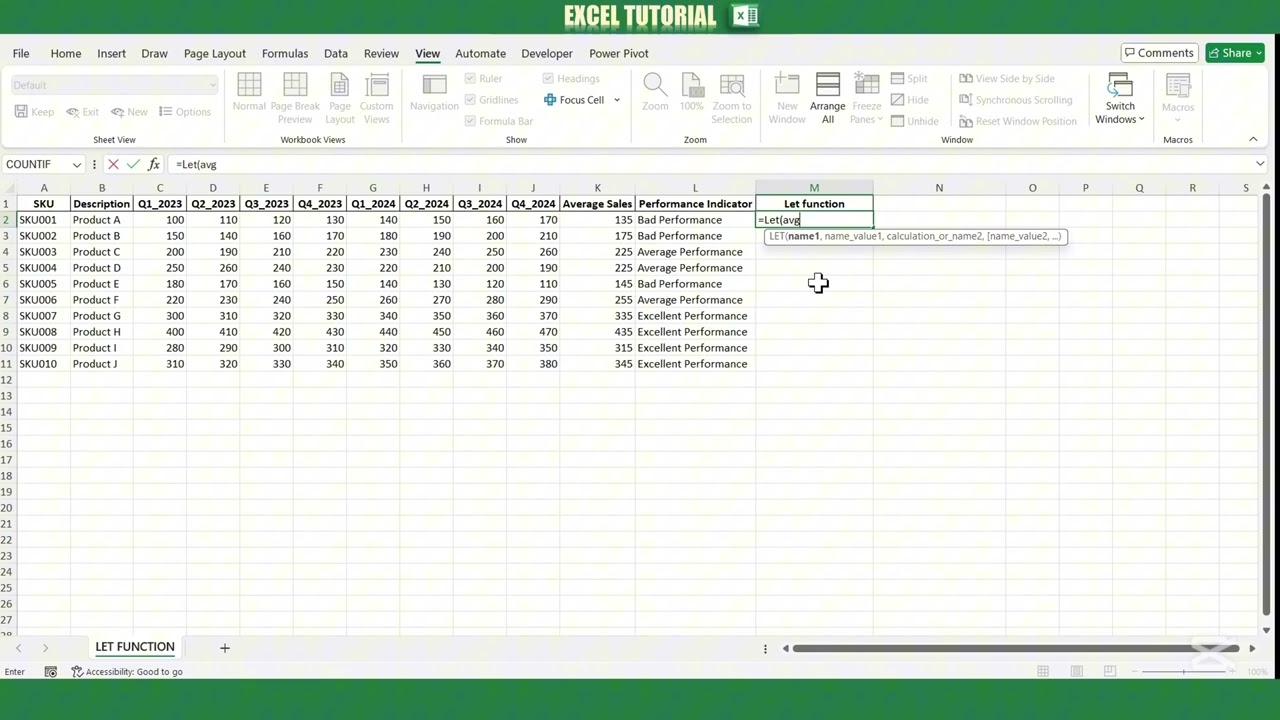
Task: Click Unhide window
Action: (914, 121)
